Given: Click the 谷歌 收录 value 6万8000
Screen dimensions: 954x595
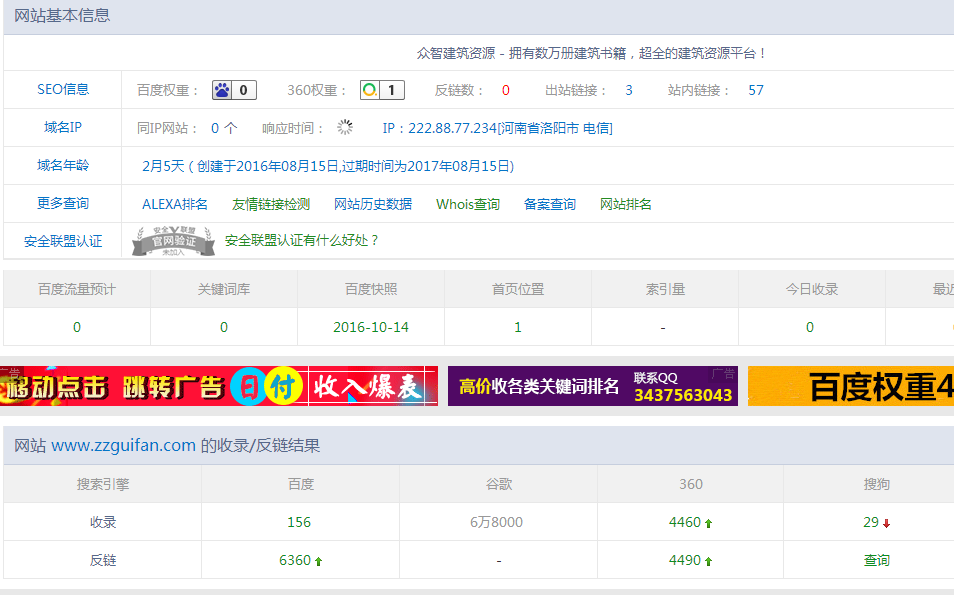Looking at the screenshot, I should [496, 522].
